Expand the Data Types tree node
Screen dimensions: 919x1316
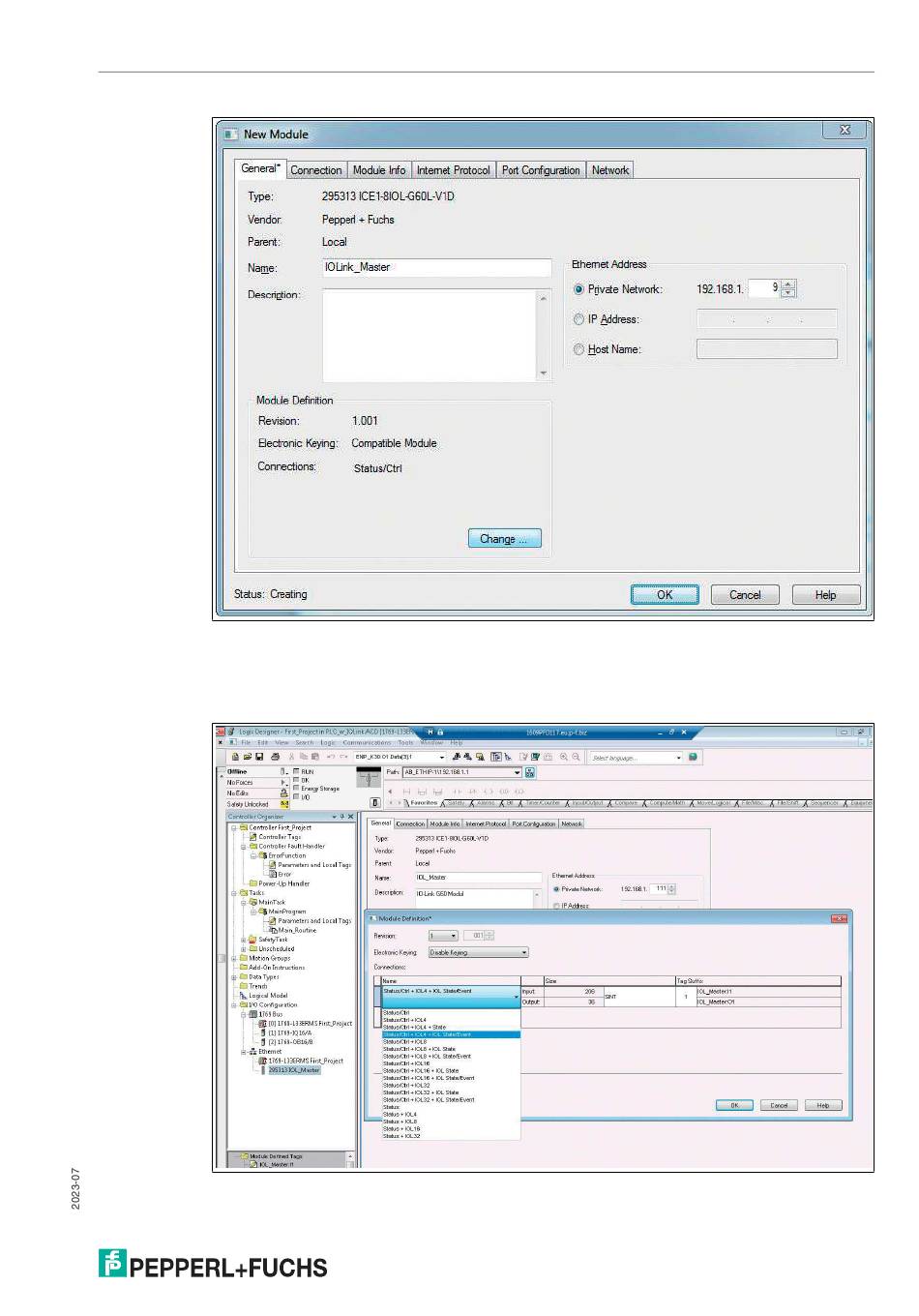click(233, 976)
